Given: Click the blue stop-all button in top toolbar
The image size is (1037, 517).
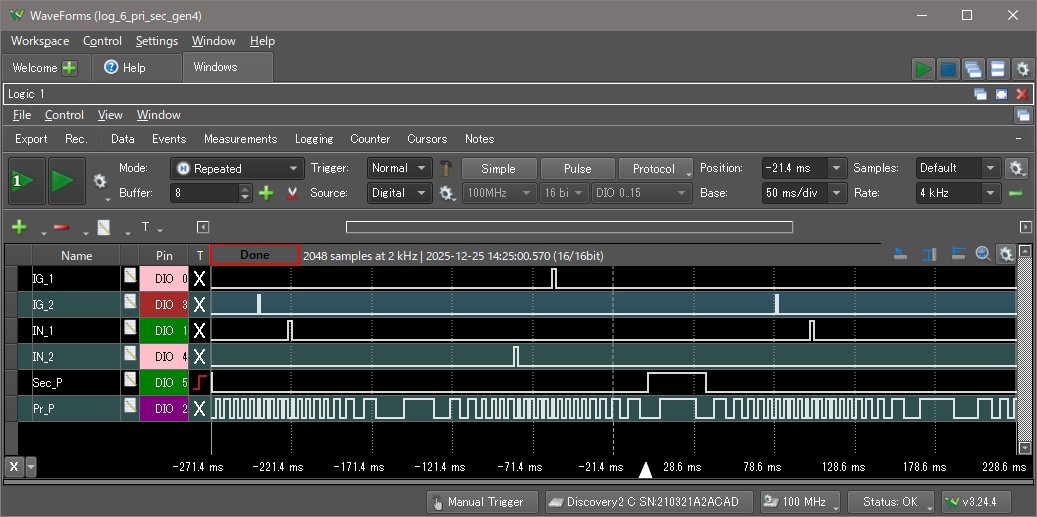Looking at the screenshot, I should click(x=948, y=69).
